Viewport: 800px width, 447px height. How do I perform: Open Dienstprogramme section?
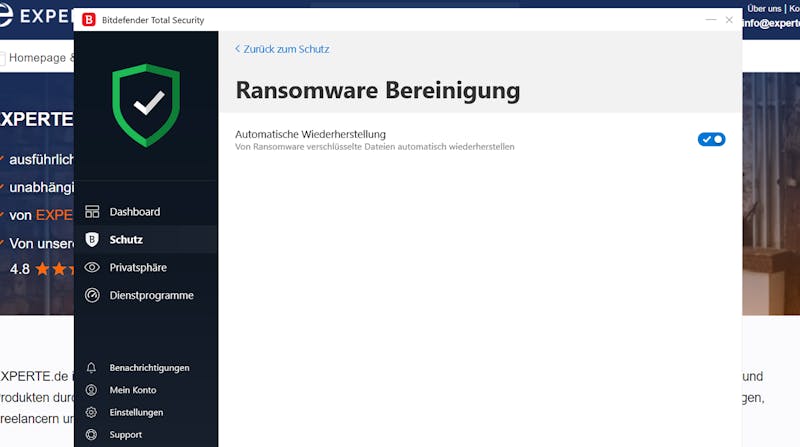coord(146,295)
